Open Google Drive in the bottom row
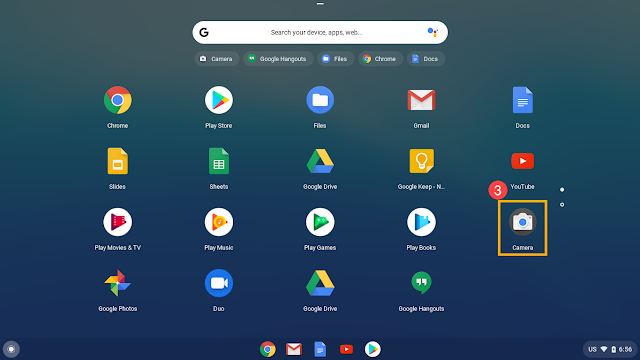The image size is (640, 360). coord(320,283)
